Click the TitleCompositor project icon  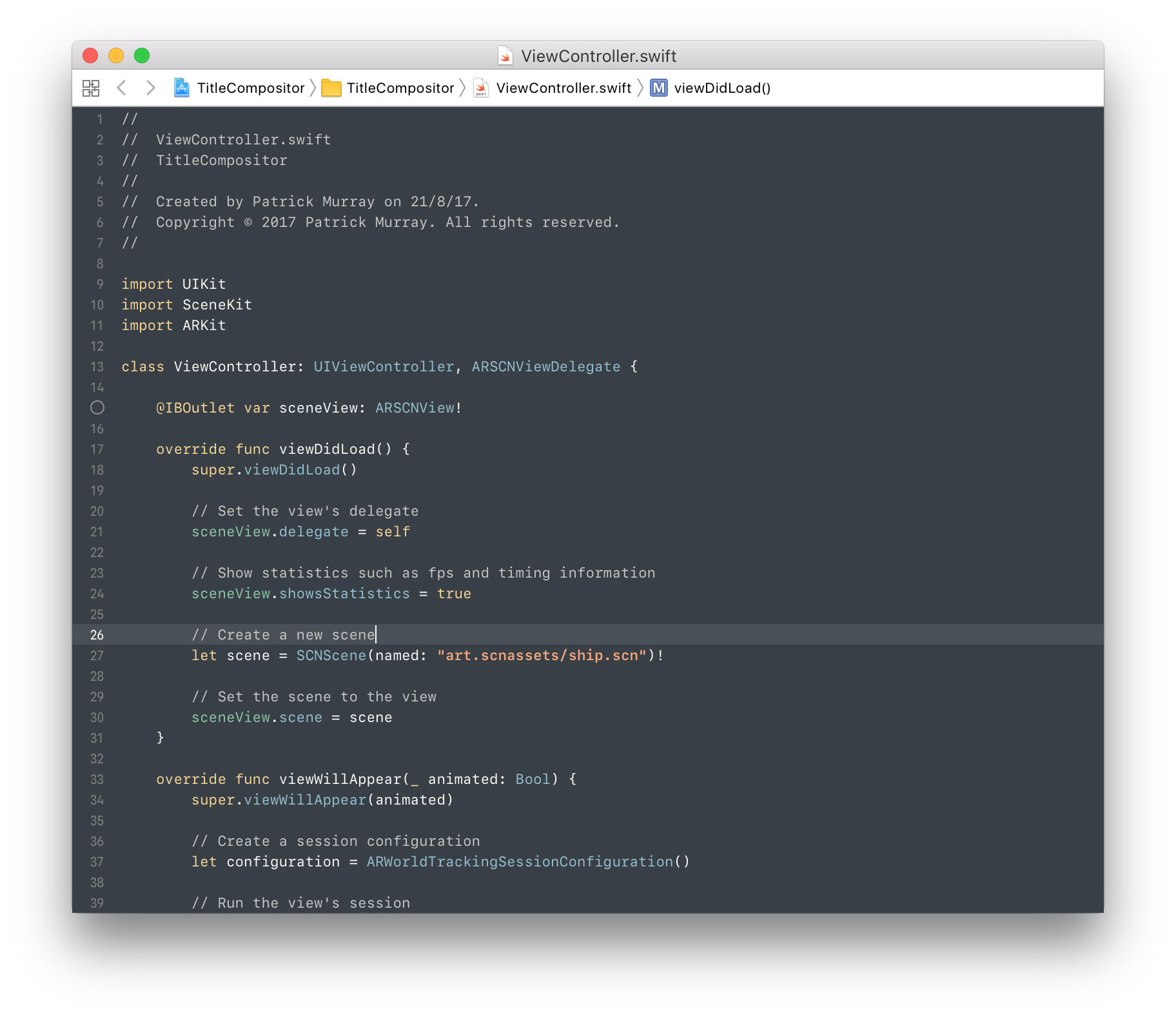[182, 88]
